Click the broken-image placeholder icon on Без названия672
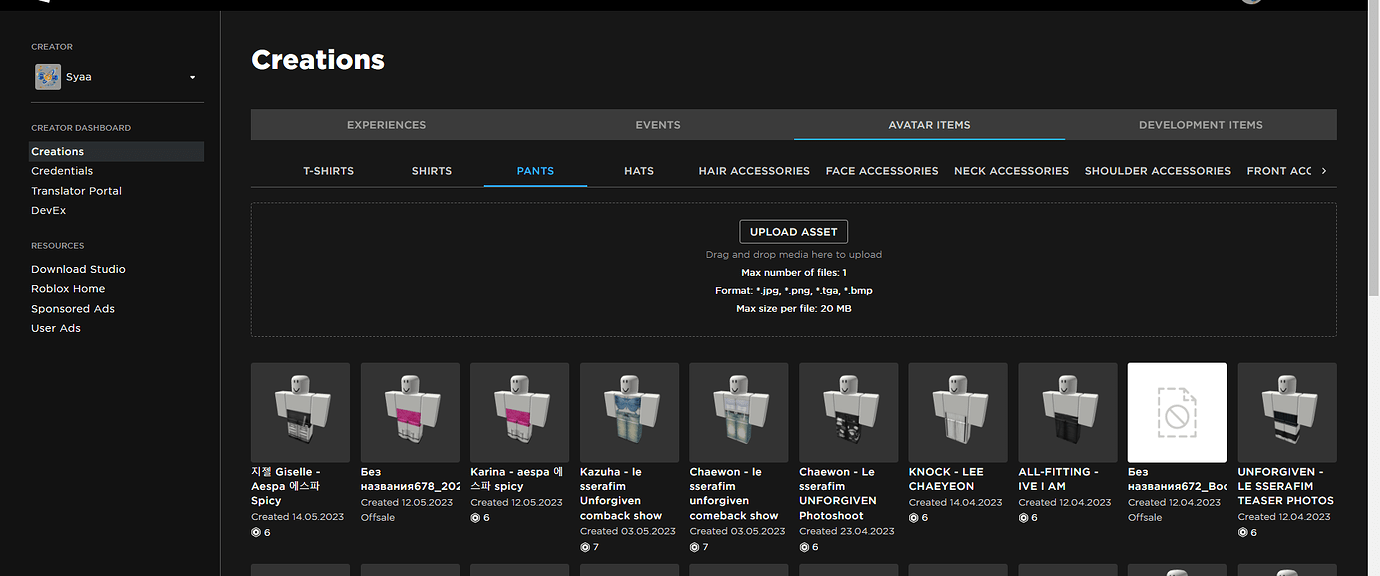Viewport: 1380px width, 576px height. [1177, 412]
